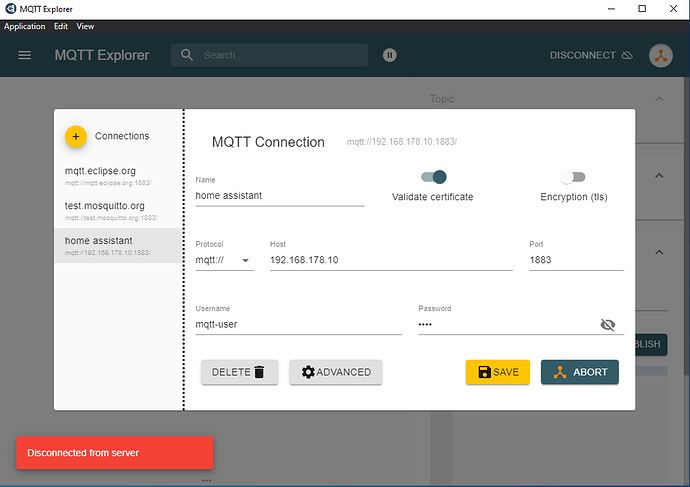Click the Port input field
This screenshot has height=487, width=690.
pyautogui.click(x=576, y=260)
